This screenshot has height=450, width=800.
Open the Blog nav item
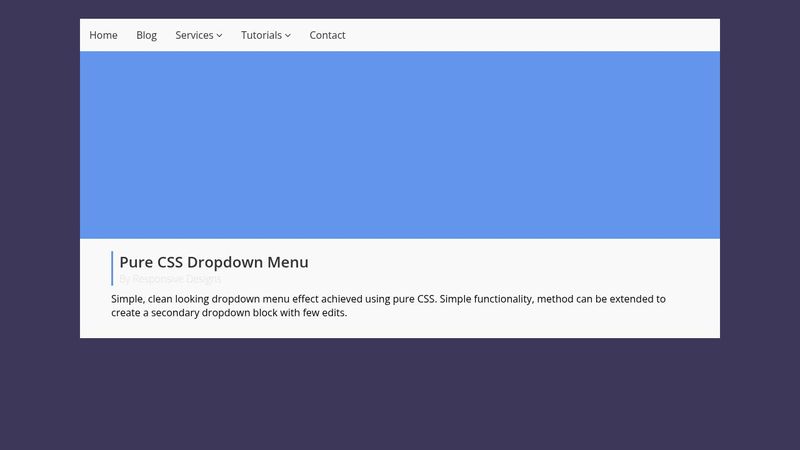(146, 35)
